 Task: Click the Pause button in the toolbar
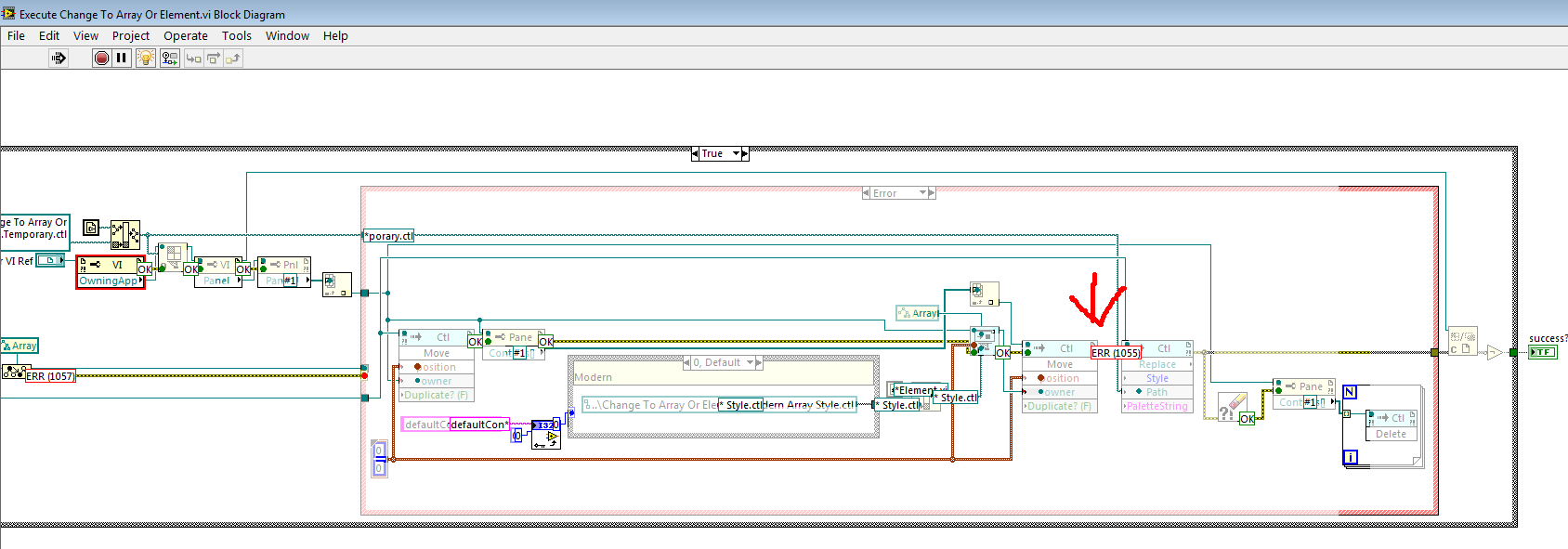click(122, 58)
